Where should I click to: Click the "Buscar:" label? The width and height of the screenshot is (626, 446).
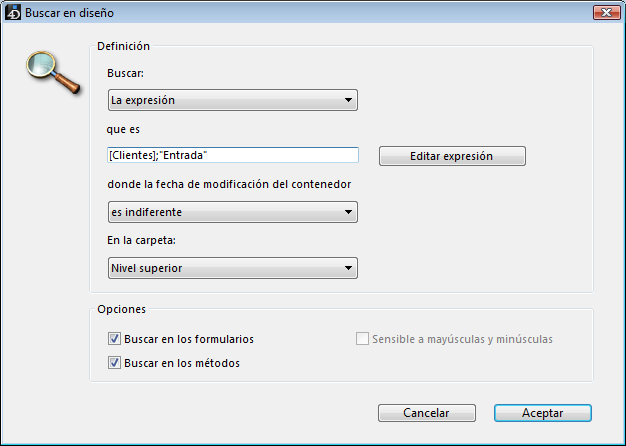click(x=125, y=73)
